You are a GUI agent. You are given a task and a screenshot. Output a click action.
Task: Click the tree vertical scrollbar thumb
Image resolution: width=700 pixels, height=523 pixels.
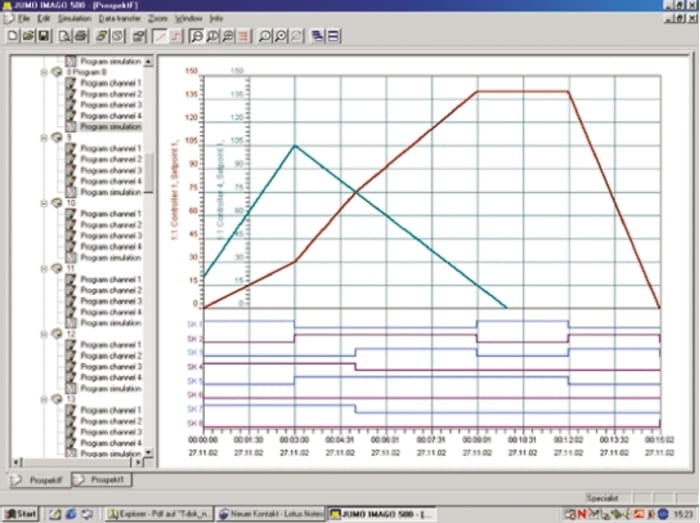pos(149,173)
